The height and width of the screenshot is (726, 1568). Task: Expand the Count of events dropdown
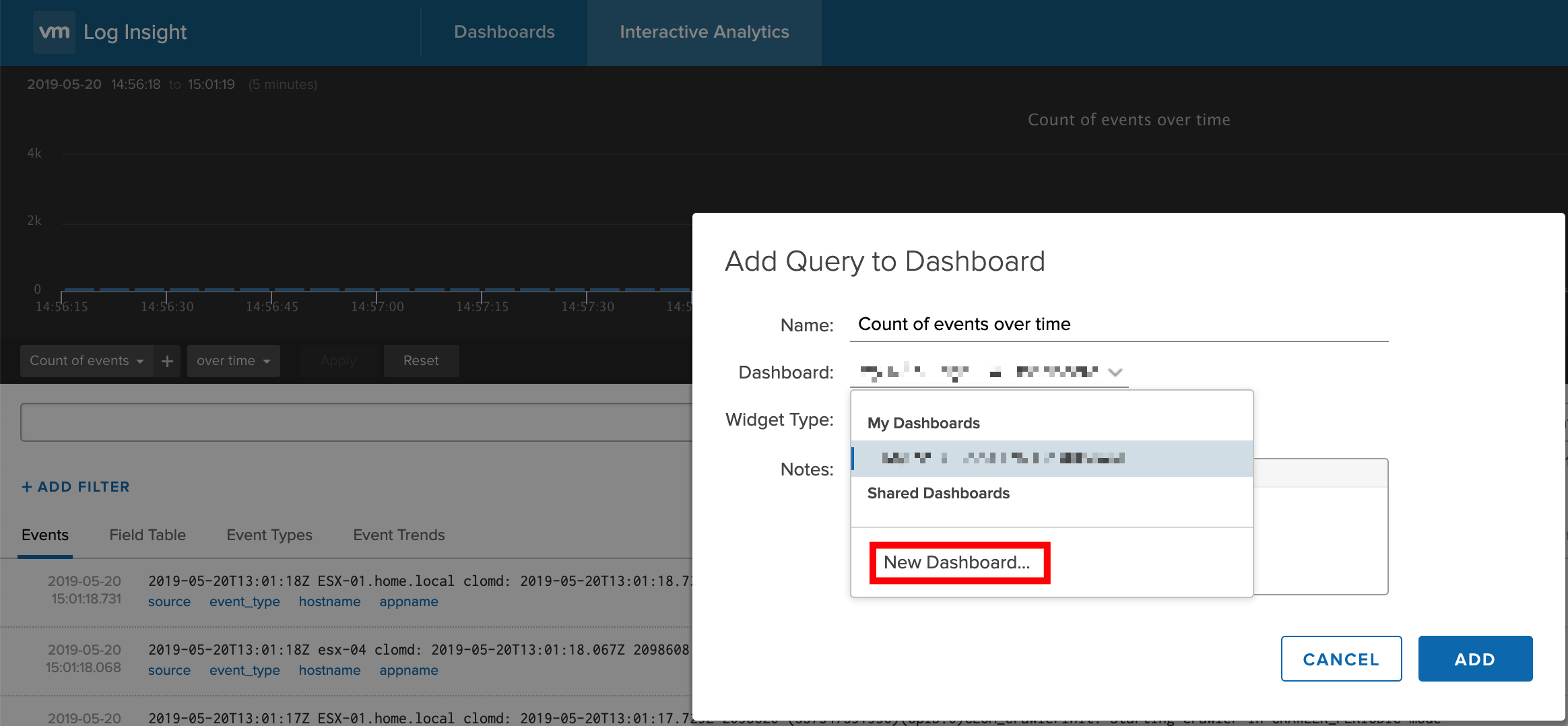[86, 361]
